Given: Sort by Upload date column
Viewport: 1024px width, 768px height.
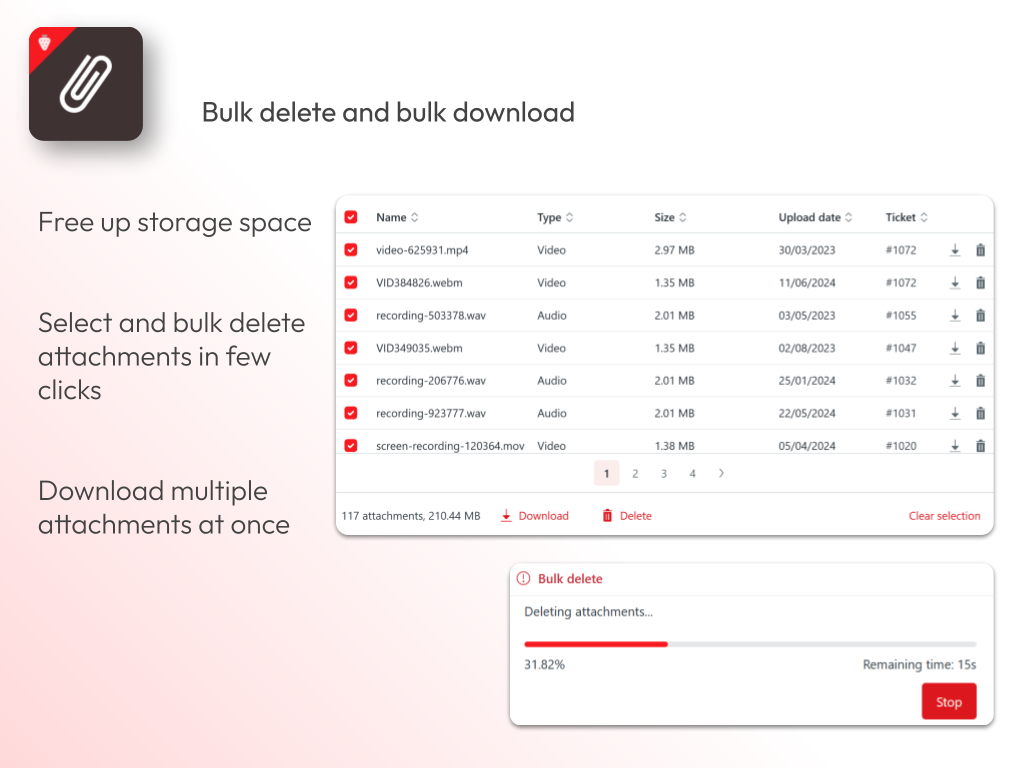Looking at the screenshot, I should coord(813,217).
